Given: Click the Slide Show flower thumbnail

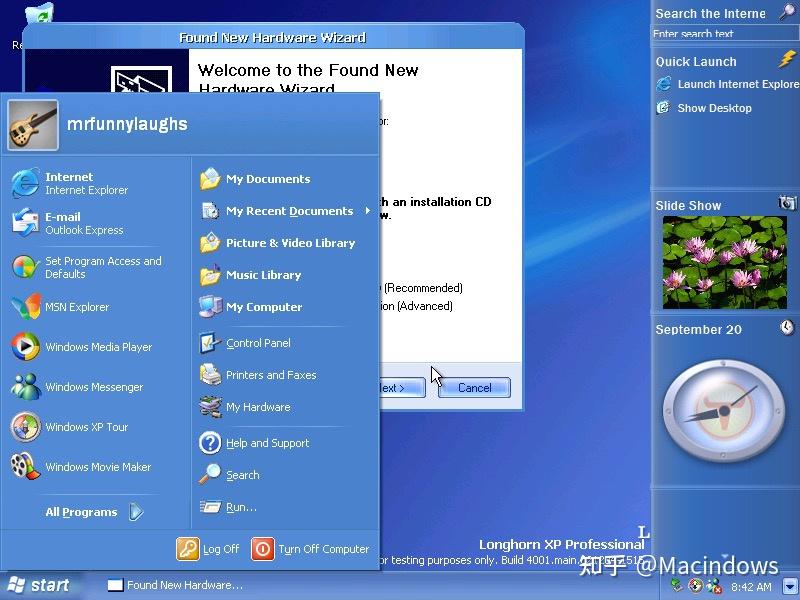Looking at the screenshot, I should click(x=725, y=262).
